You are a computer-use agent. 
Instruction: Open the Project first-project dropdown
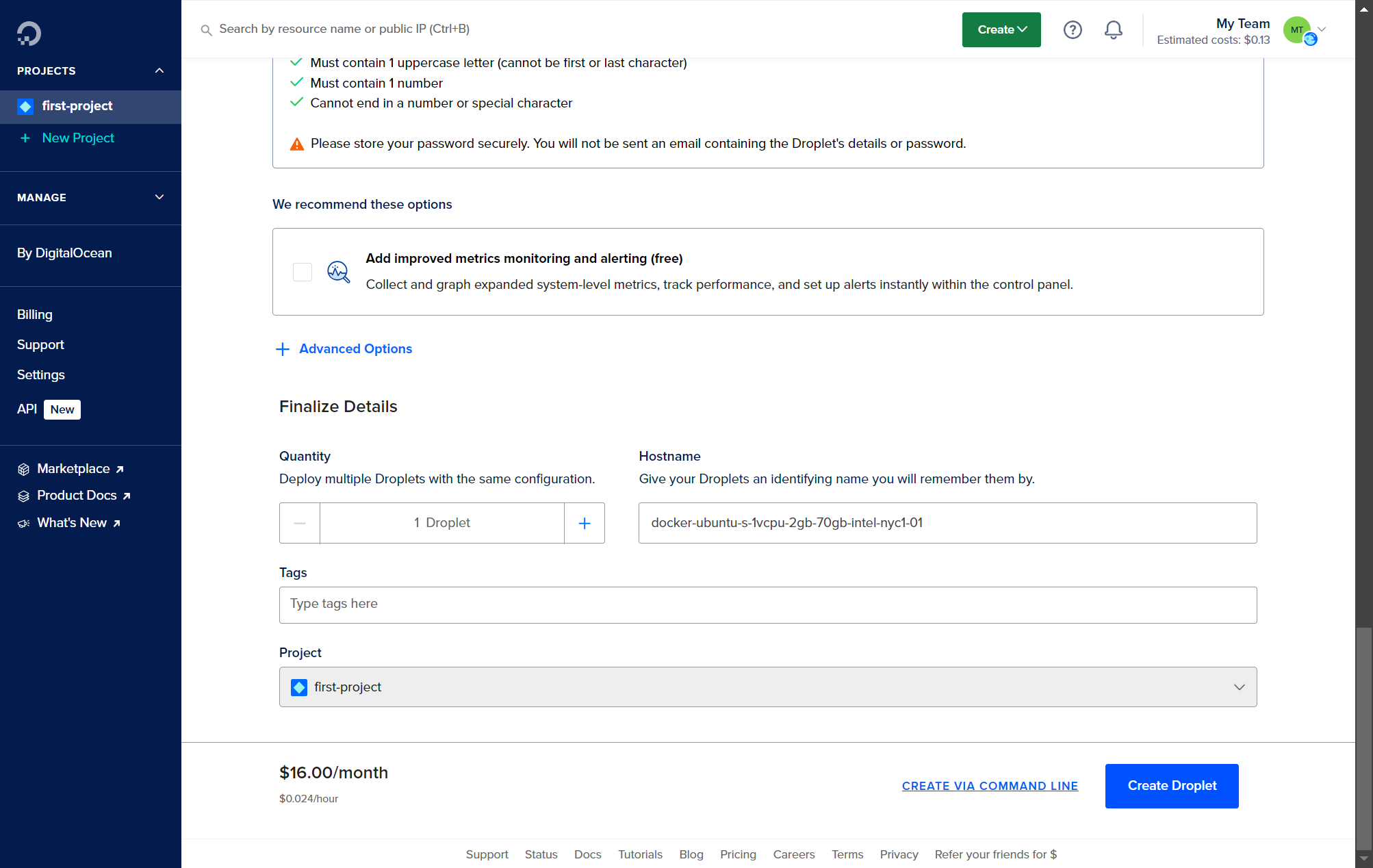768,687
